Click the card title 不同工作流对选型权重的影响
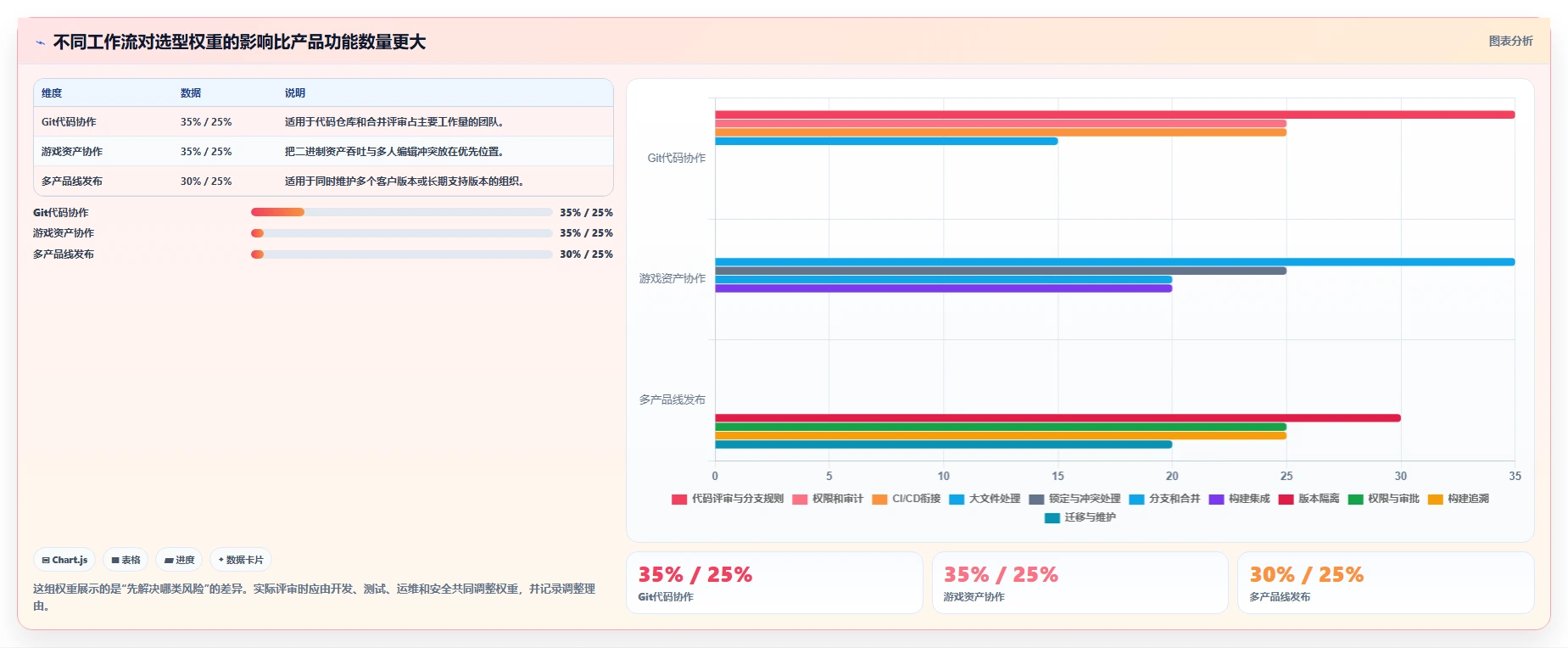This screenshot has height=648, width=1568. click(x=239, y=42)
